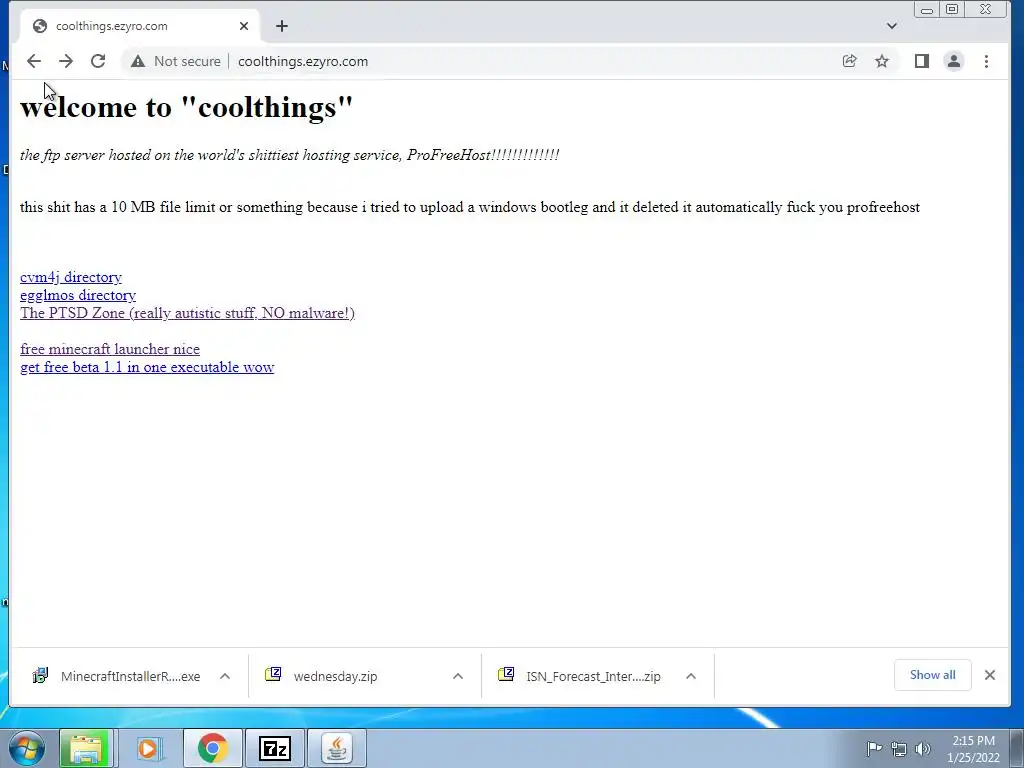The image size is (1024, 768).
Task: Click the network icon in system tray
Action: 899,749
